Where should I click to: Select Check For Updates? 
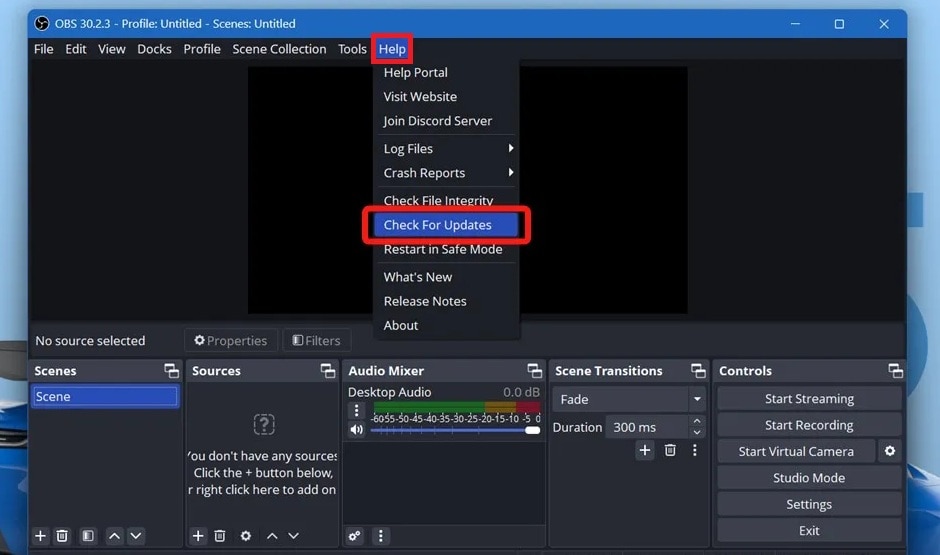[447, 225]
